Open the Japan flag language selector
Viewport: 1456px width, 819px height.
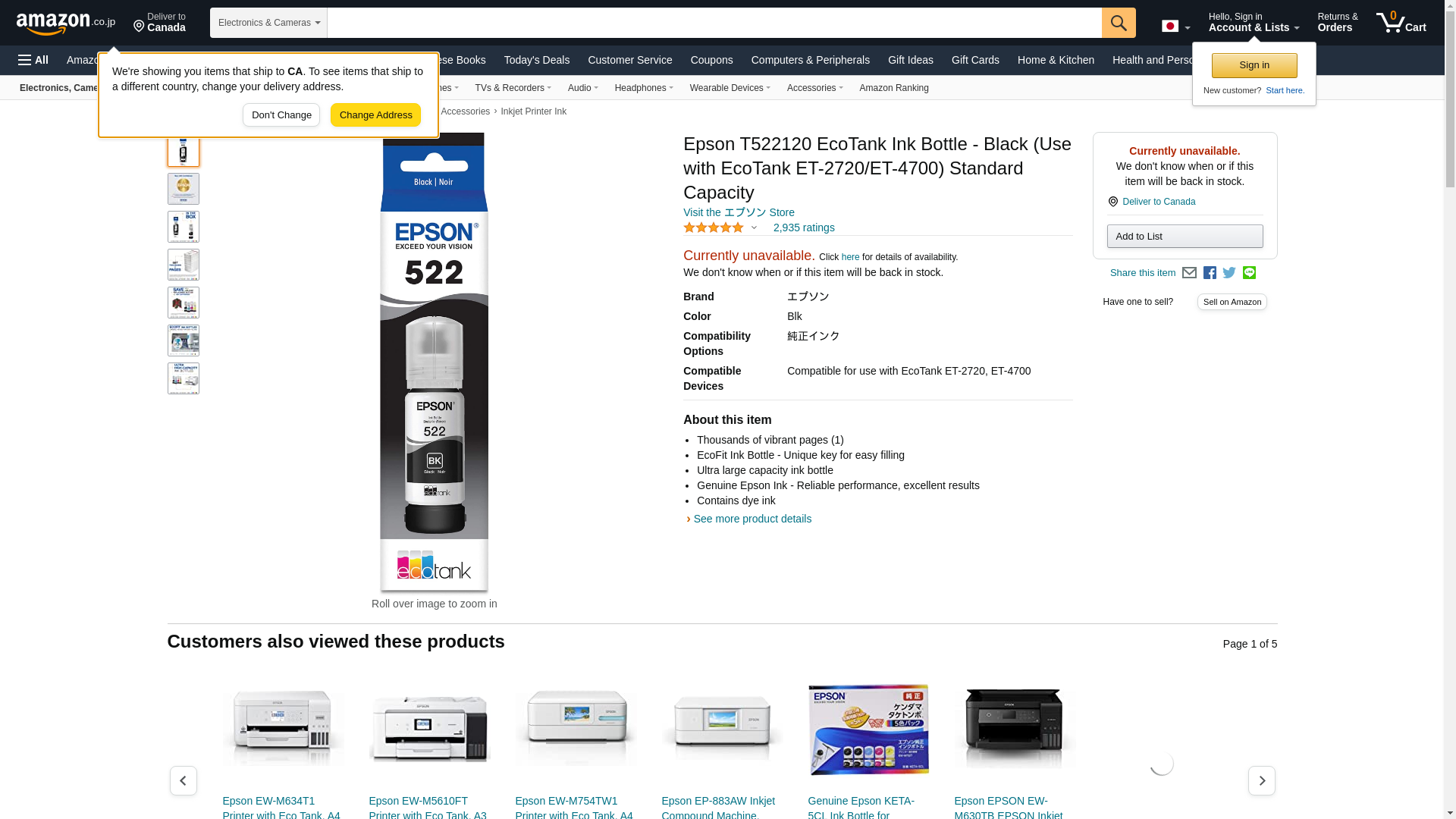[x=1175, y=27]
